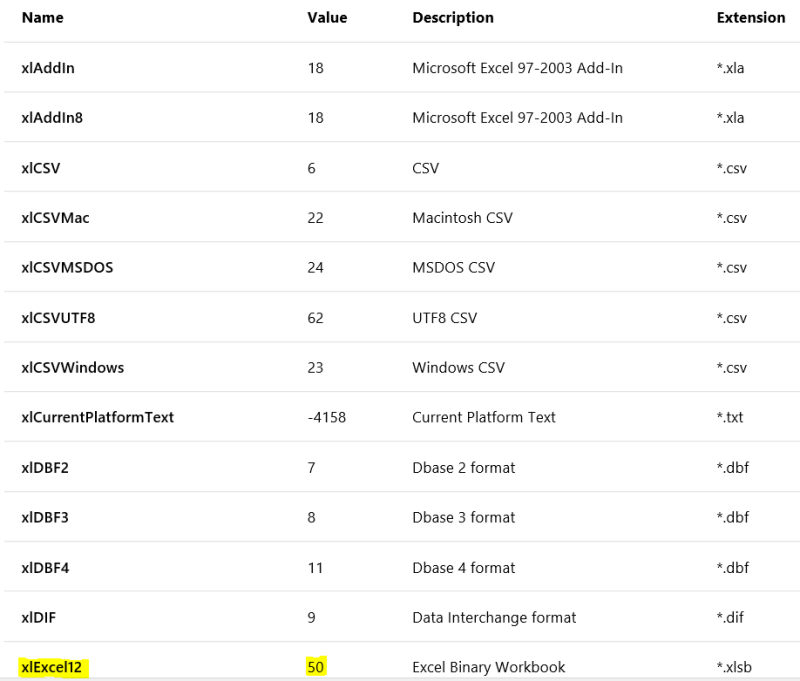Select the Windows CSV description text
Viewport: 800px width, 681px height.
click(x=458, y=368)
